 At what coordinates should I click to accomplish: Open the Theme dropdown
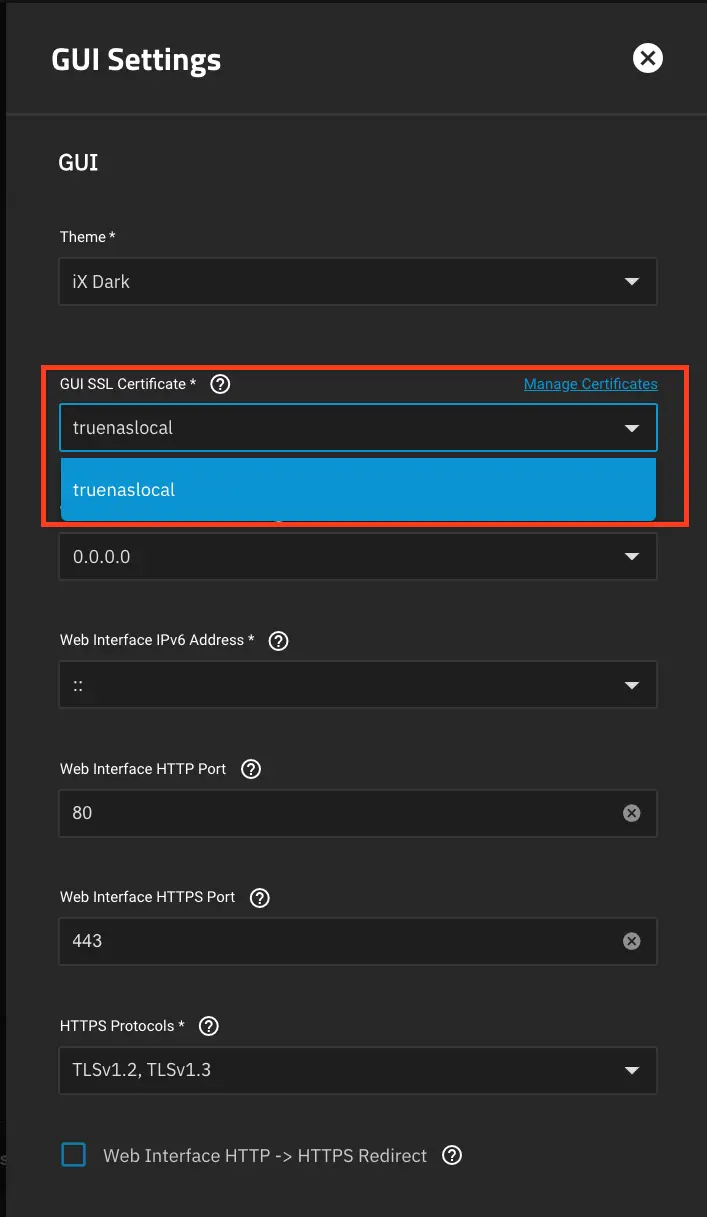click(x=632, y=281)
